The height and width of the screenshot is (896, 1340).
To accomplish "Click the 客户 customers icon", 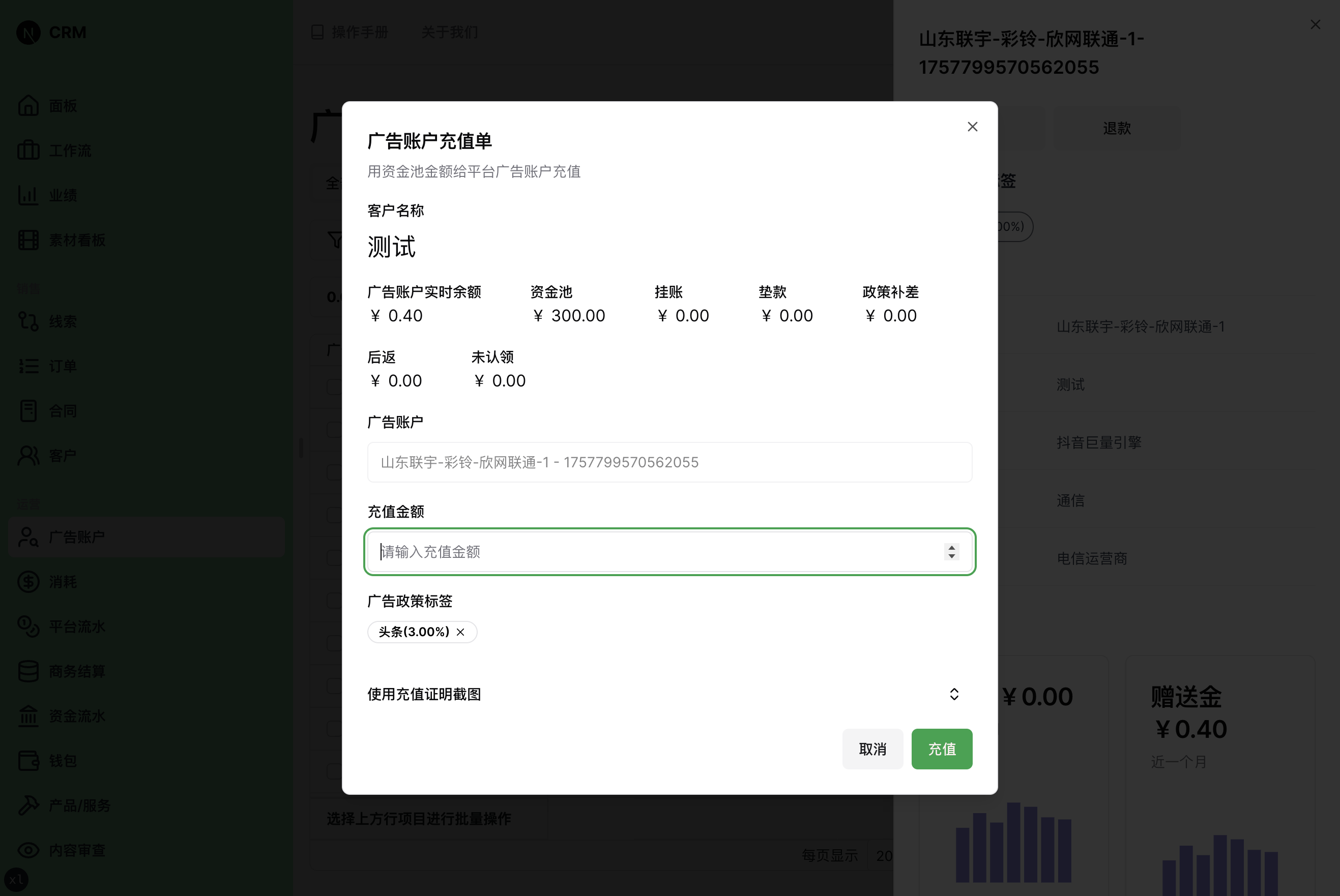I will click(x=28, y=455).
